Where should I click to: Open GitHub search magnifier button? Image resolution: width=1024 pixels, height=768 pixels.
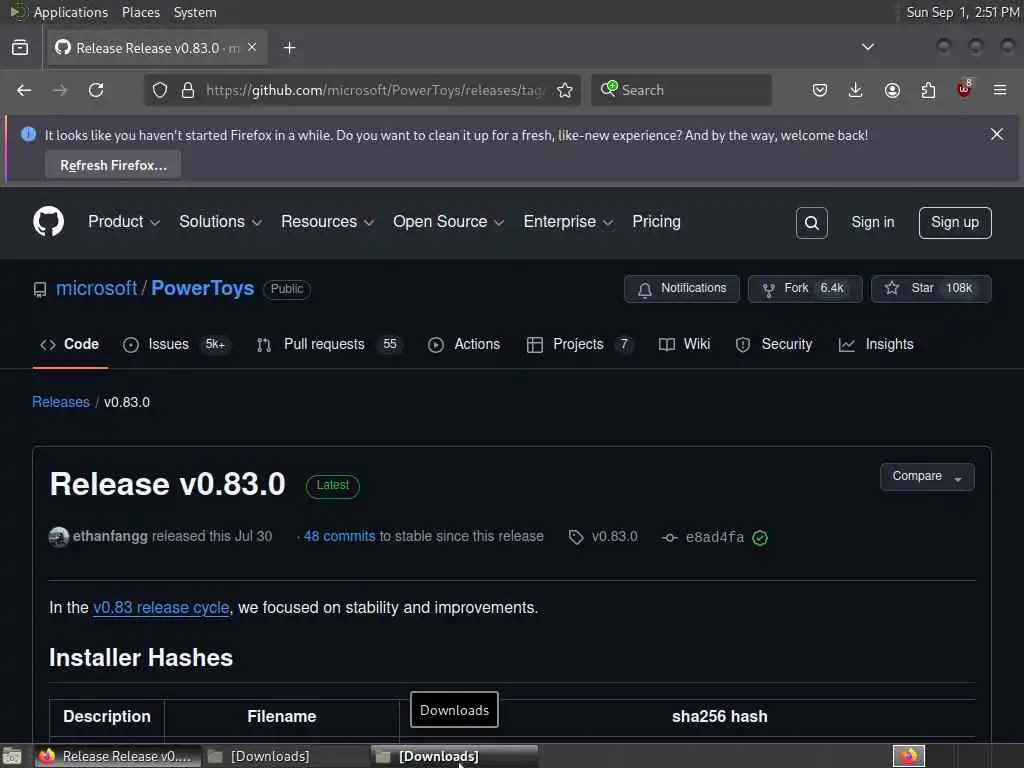click(x=812, y=223)
